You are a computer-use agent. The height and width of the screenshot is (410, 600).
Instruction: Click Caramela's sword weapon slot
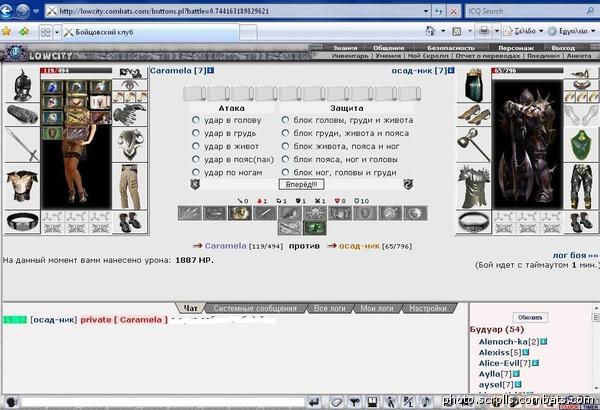click(x=22, y=145)
